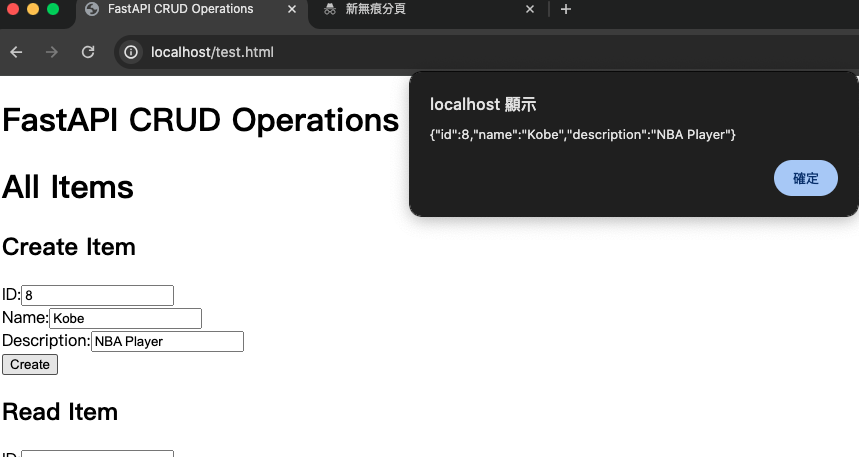859x457 pixels.
Task: Click the JSON message text in alert
Action: click(583, 135)
